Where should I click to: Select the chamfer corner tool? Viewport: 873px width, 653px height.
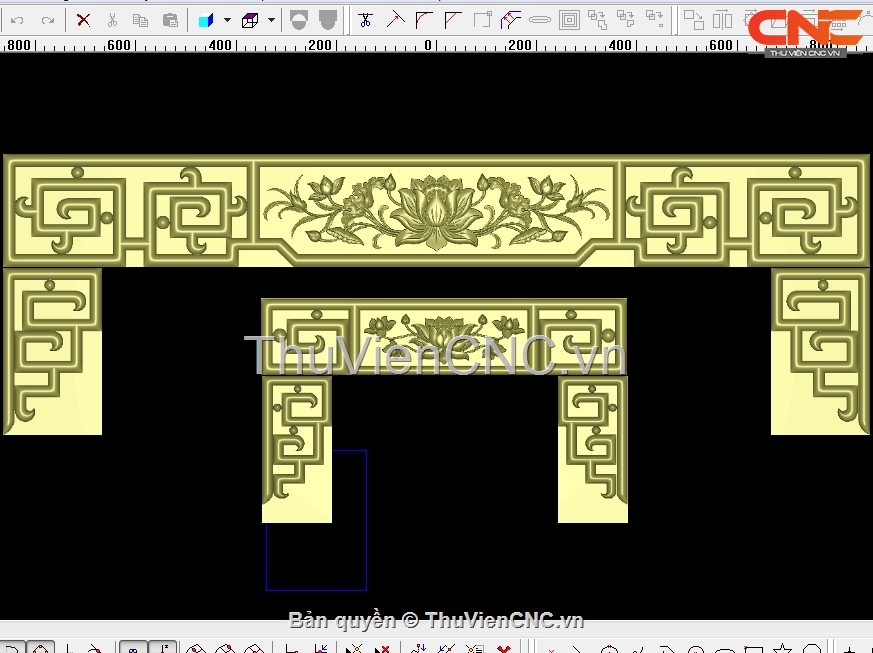[x=453, y=20]
